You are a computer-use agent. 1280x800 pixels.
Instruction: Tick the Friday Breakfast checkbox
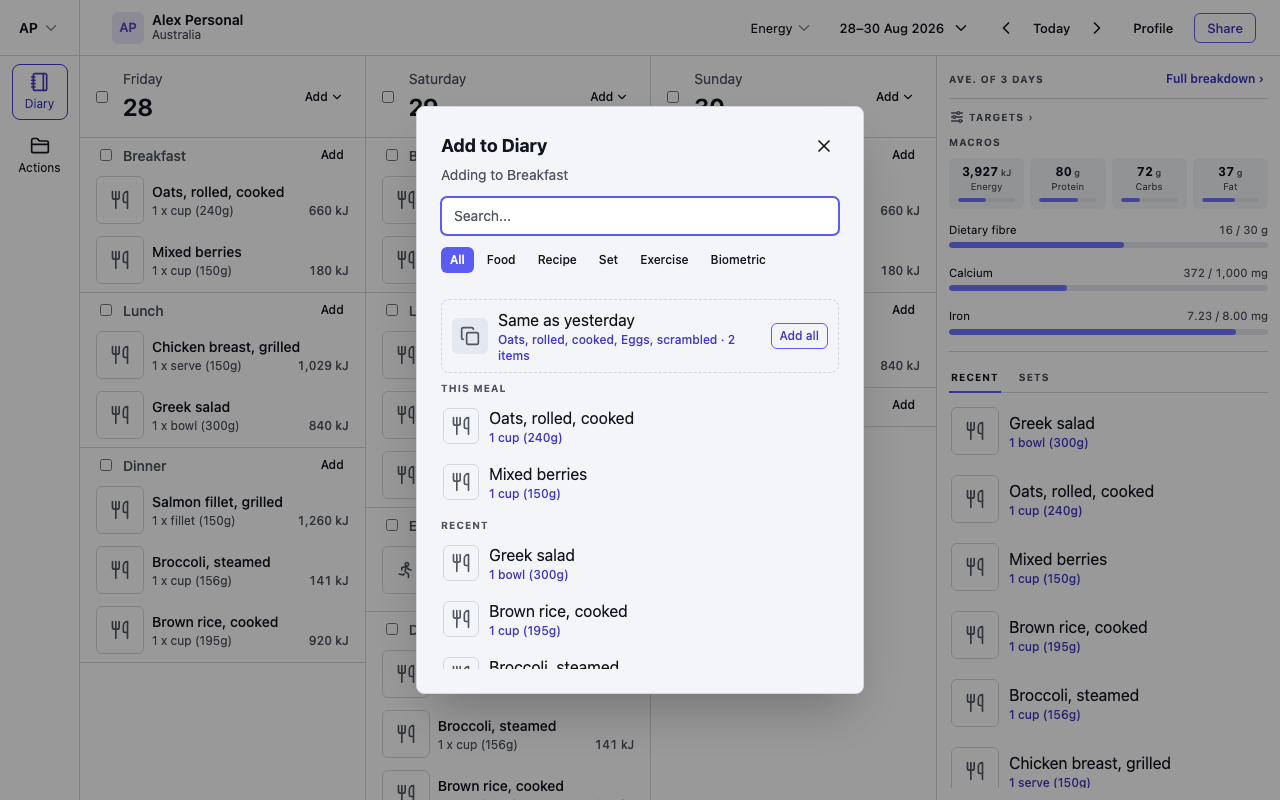[106, 155]
